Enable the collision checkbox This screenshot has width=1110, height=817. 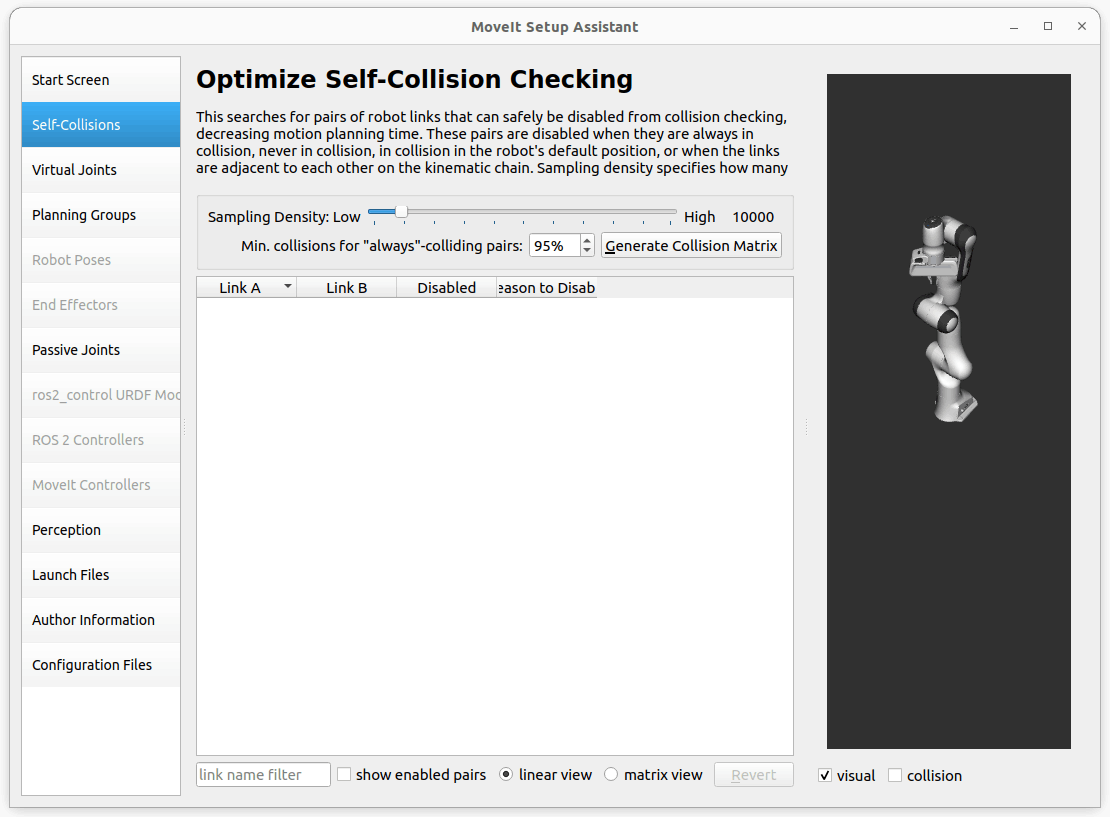pyautogui.click(x=895, y=775)
